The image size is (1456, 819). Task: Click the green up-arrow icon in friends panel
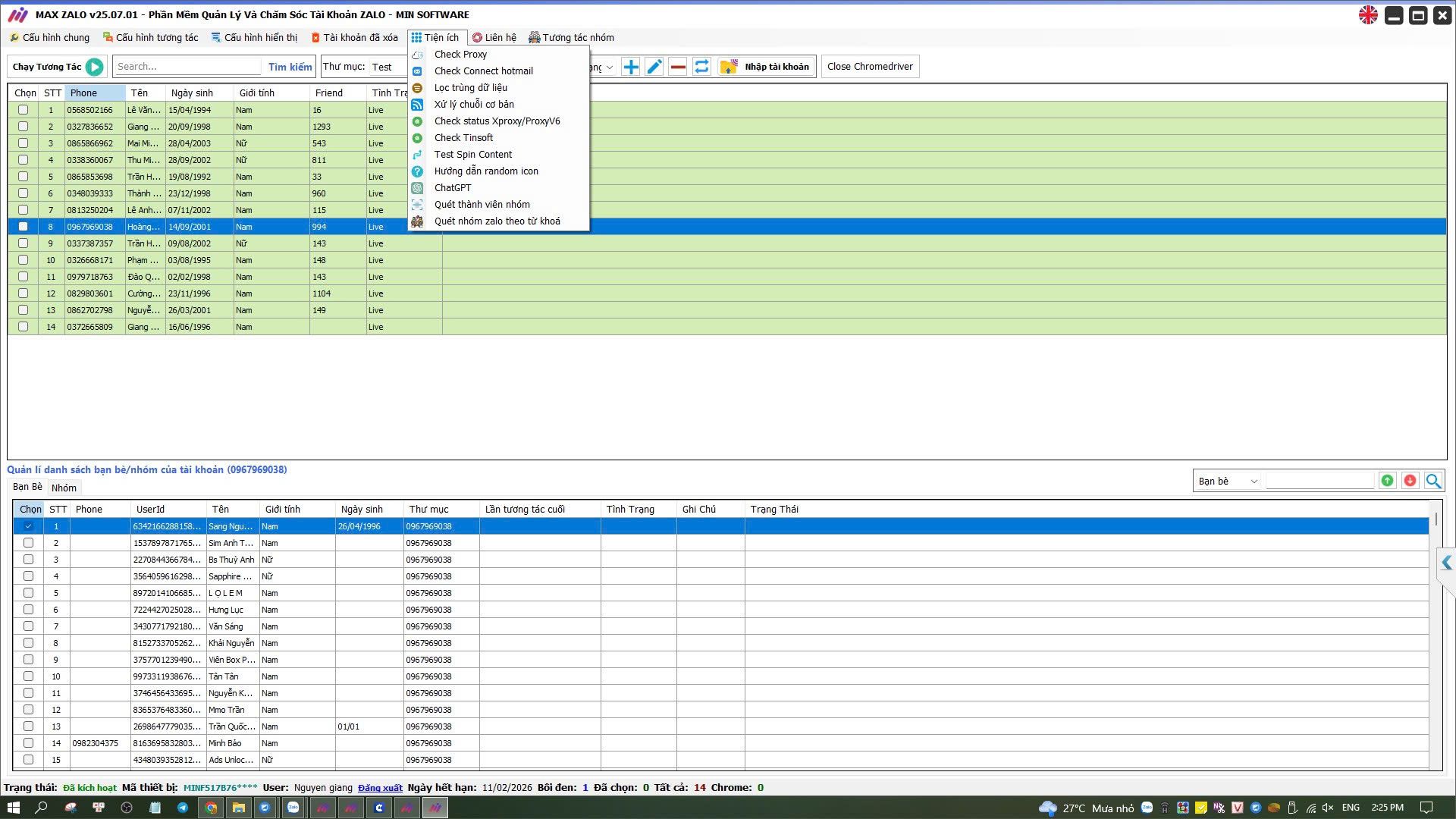pos(1387,480)
